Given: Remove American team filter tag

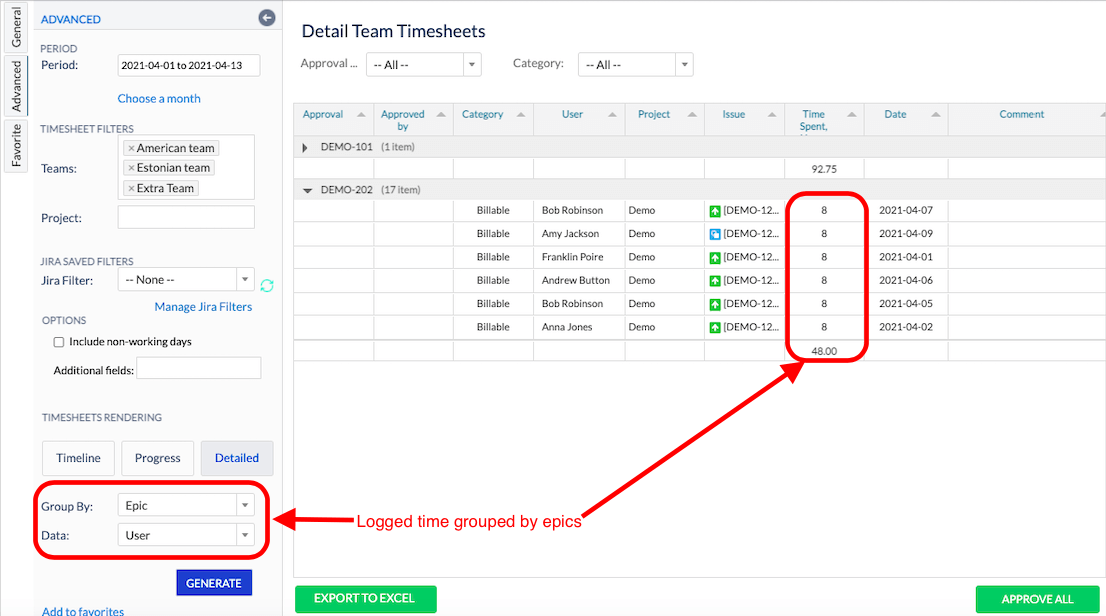Looking at the screenshot, I should tap(131, 148).
